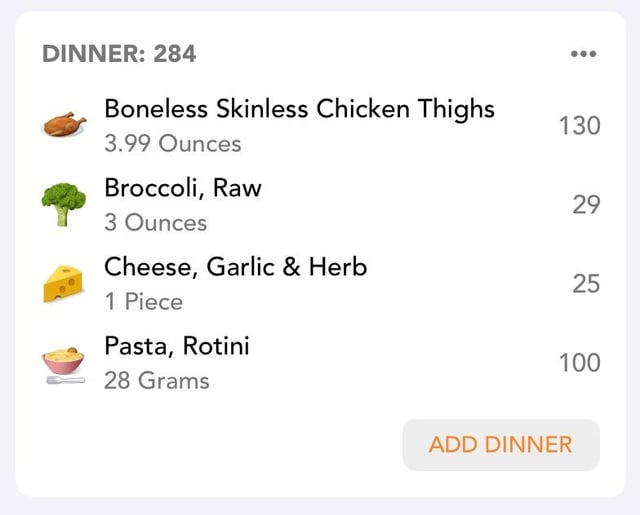
Task: Click the 3 Ounces serving text
Action: click(x=156, y=223)
